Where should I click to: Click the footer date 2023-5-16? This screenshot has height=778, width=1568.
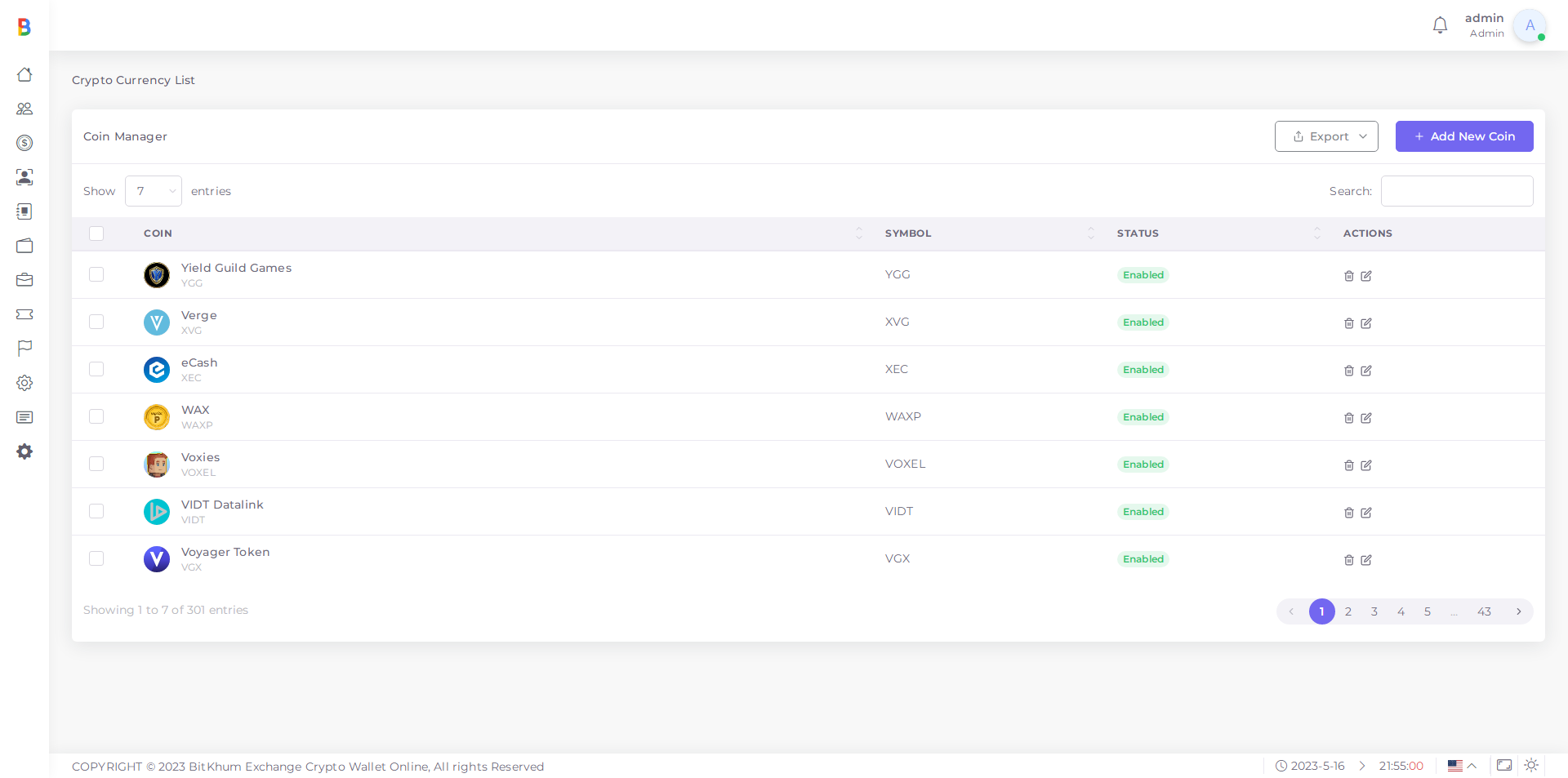click(x=1317, y=766)
